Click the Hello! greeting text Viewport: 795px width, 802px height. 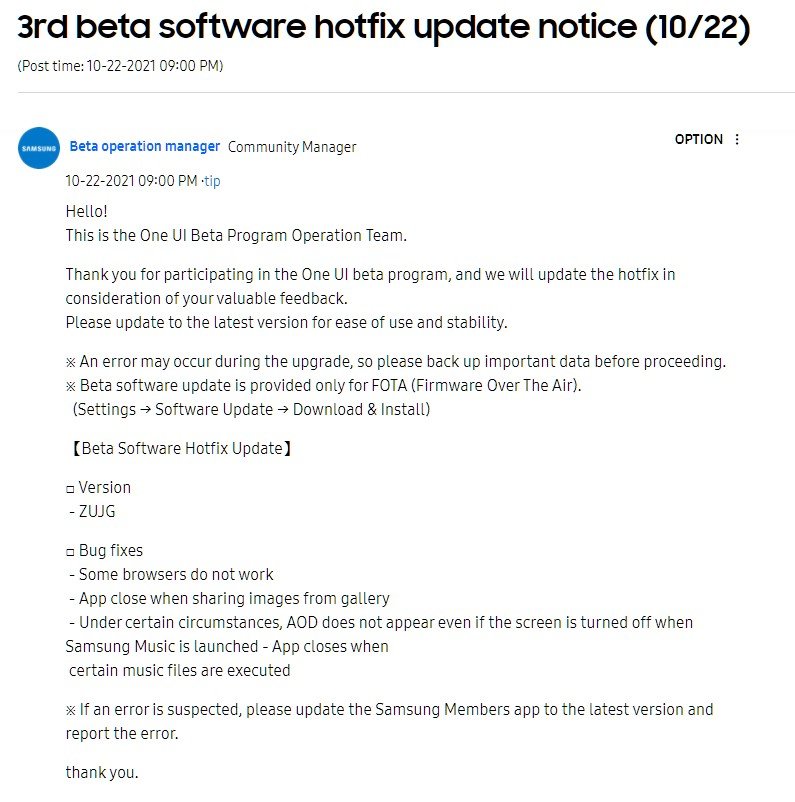click(86, 211)
